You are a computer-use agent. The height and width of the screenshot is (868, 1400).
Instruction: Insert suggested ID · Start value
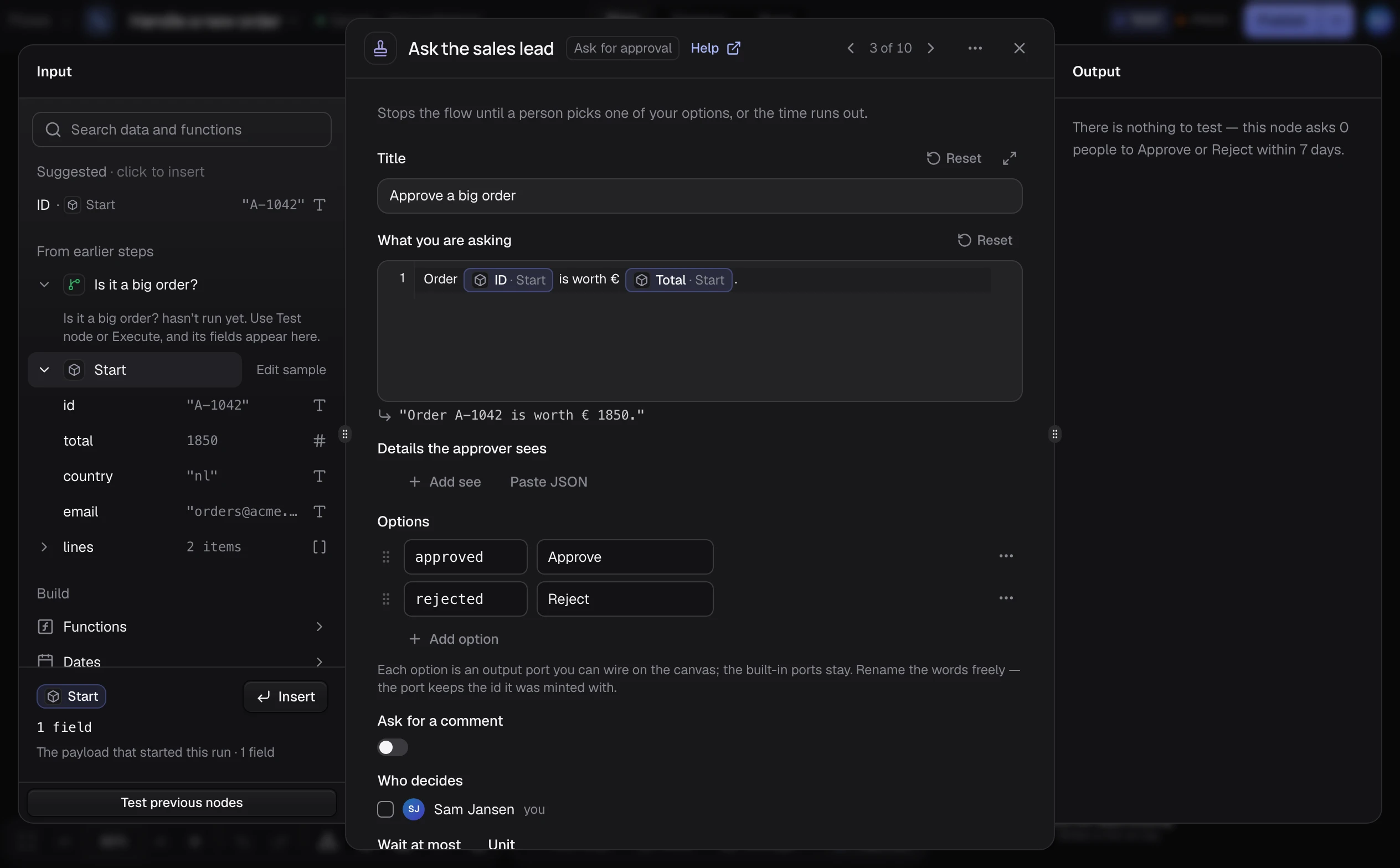click(182, 205)
